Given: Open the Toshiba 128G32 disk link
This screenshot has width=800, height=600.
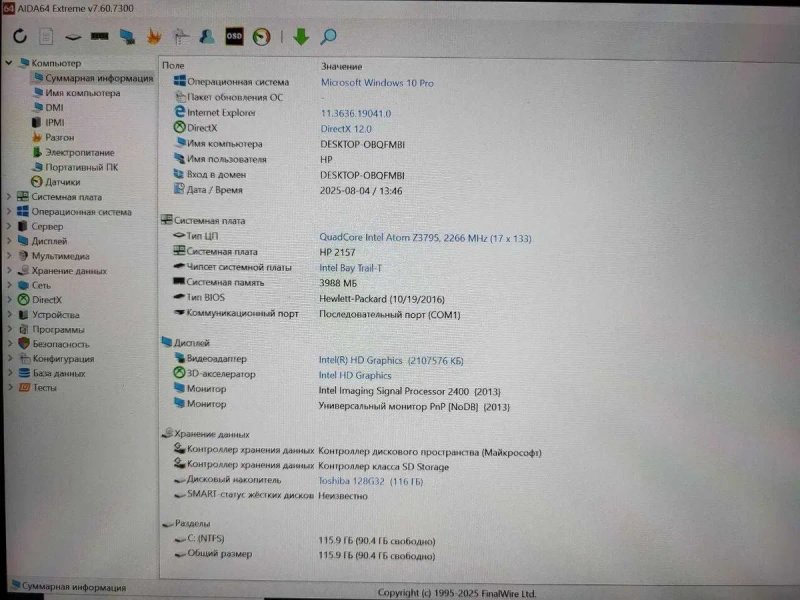Looking at the screenshot, I should tap(370, 481).
